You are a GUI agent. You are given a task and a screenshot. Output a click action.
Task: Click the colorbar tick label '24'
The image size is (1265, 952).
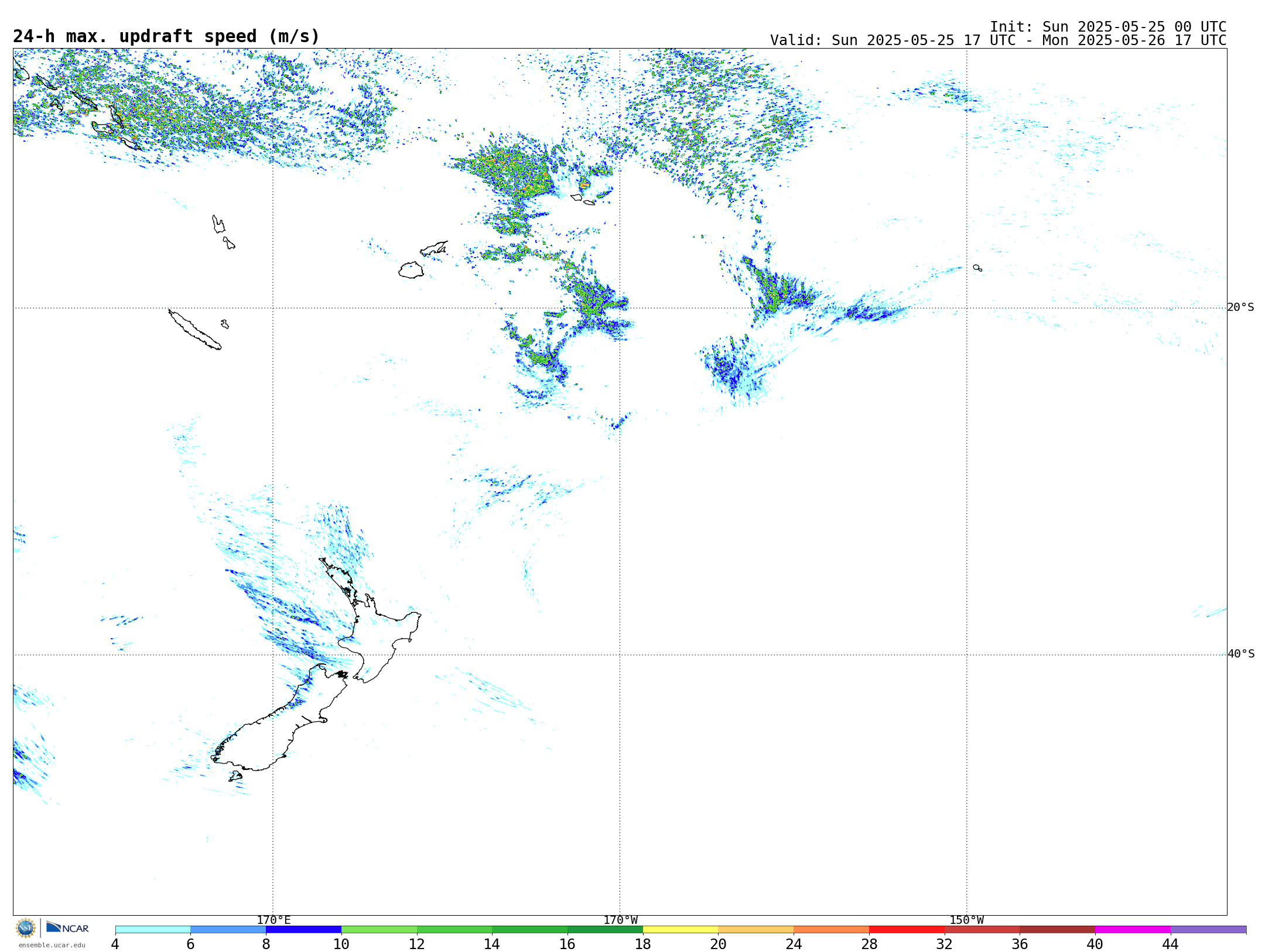click(794, 944)
